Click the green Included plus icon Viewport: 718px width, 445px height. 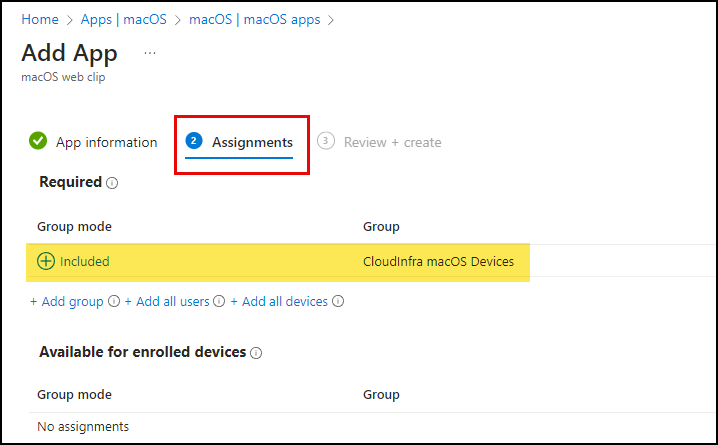[x=46, y=261]
